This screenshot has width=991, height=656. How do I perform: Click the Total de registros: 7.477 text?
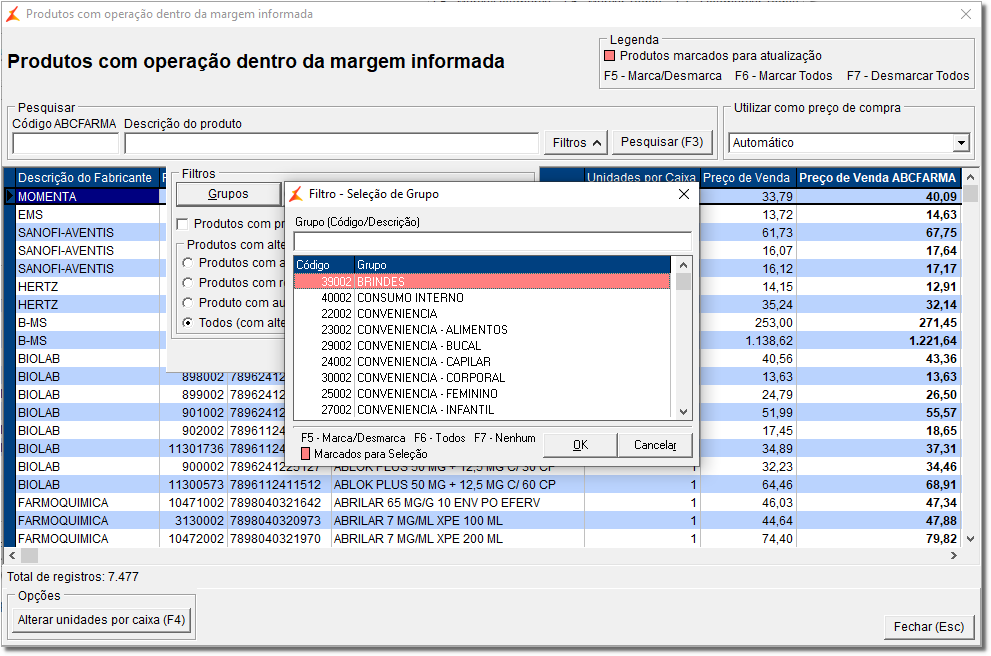[x=73, y=576]
